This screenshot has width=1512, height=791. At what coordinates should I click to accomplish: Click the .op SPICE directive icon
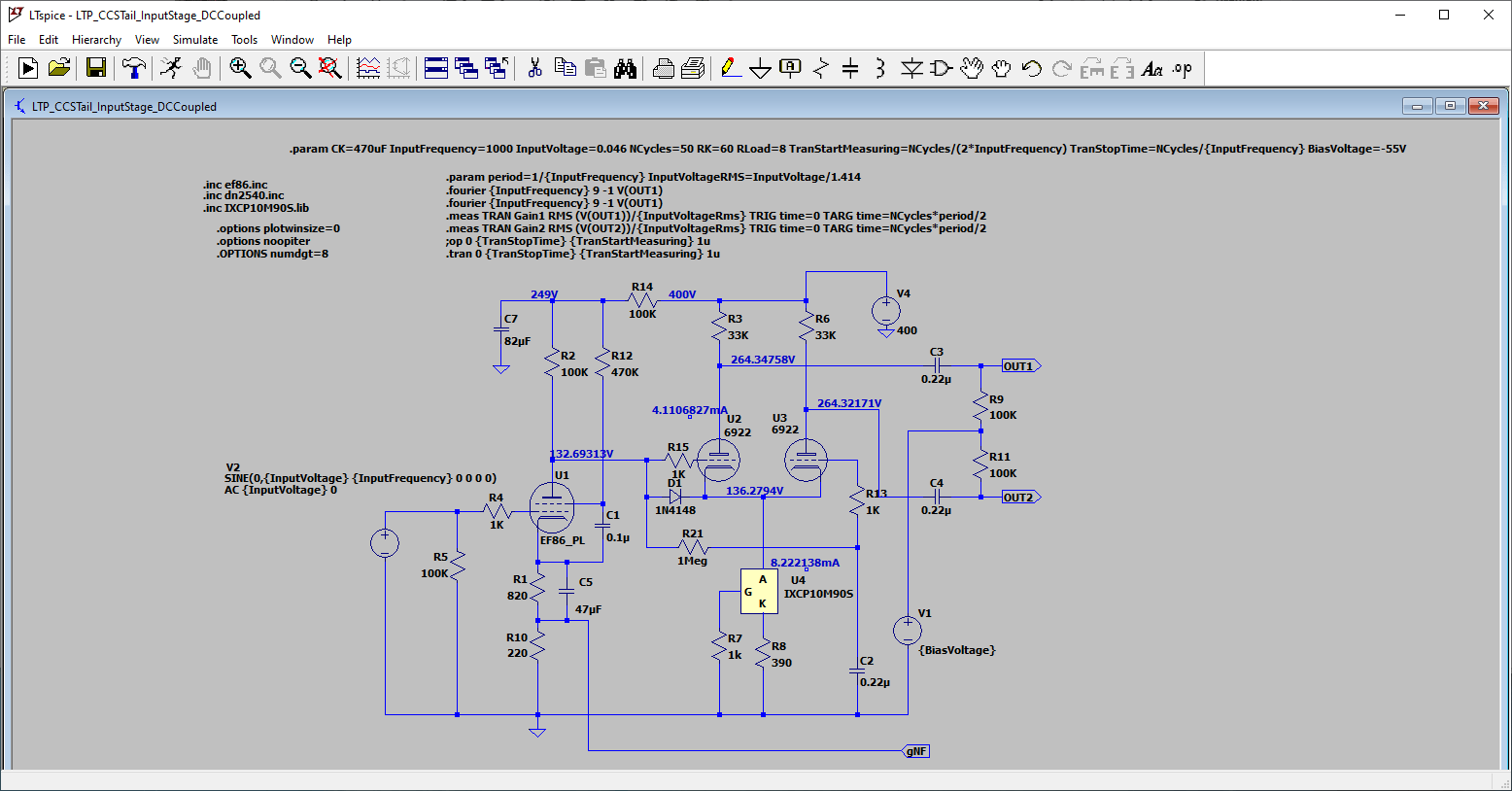[x=1182, y=68]
